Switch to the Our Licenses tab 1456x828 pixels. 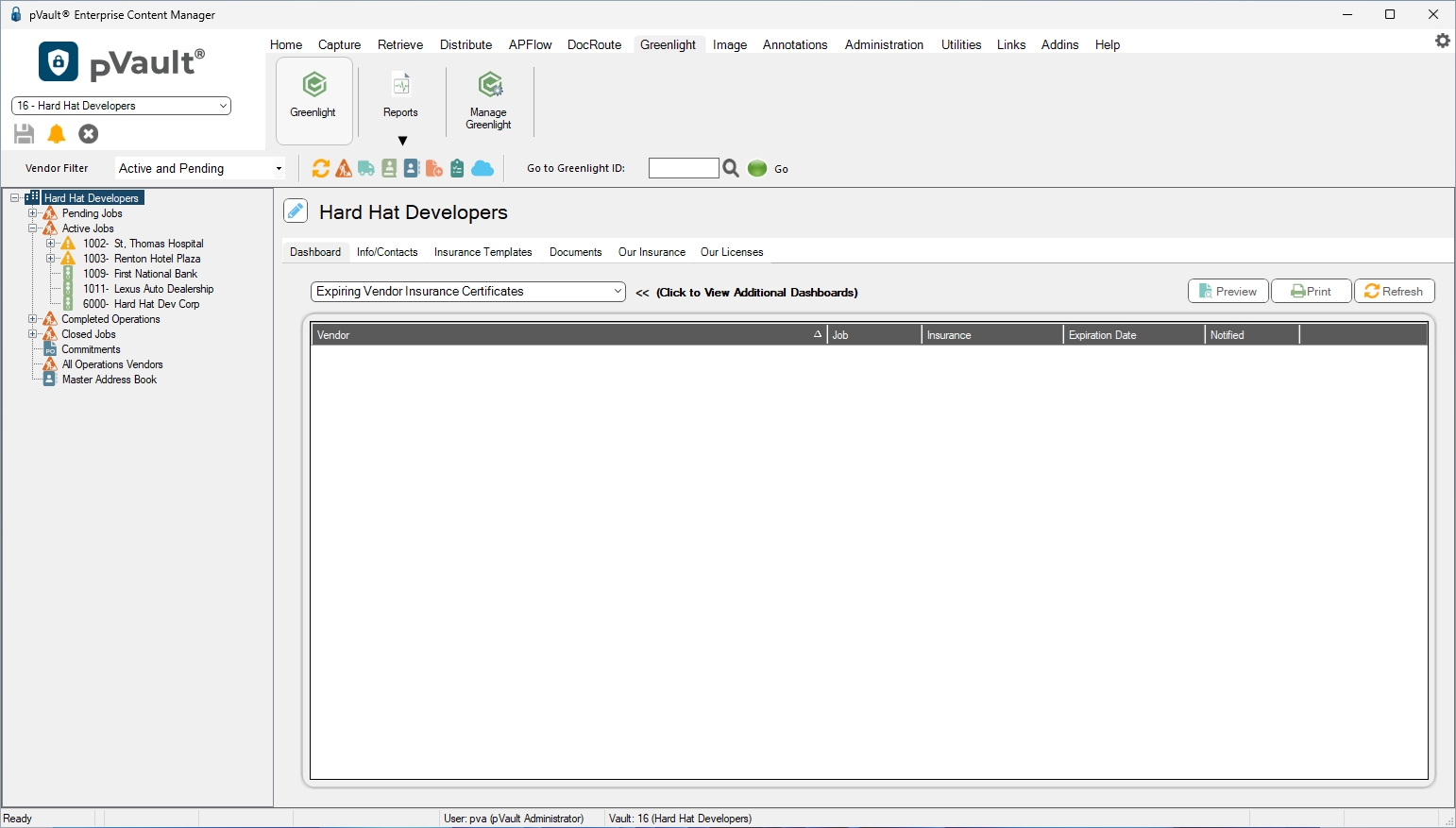coord(732,252)
